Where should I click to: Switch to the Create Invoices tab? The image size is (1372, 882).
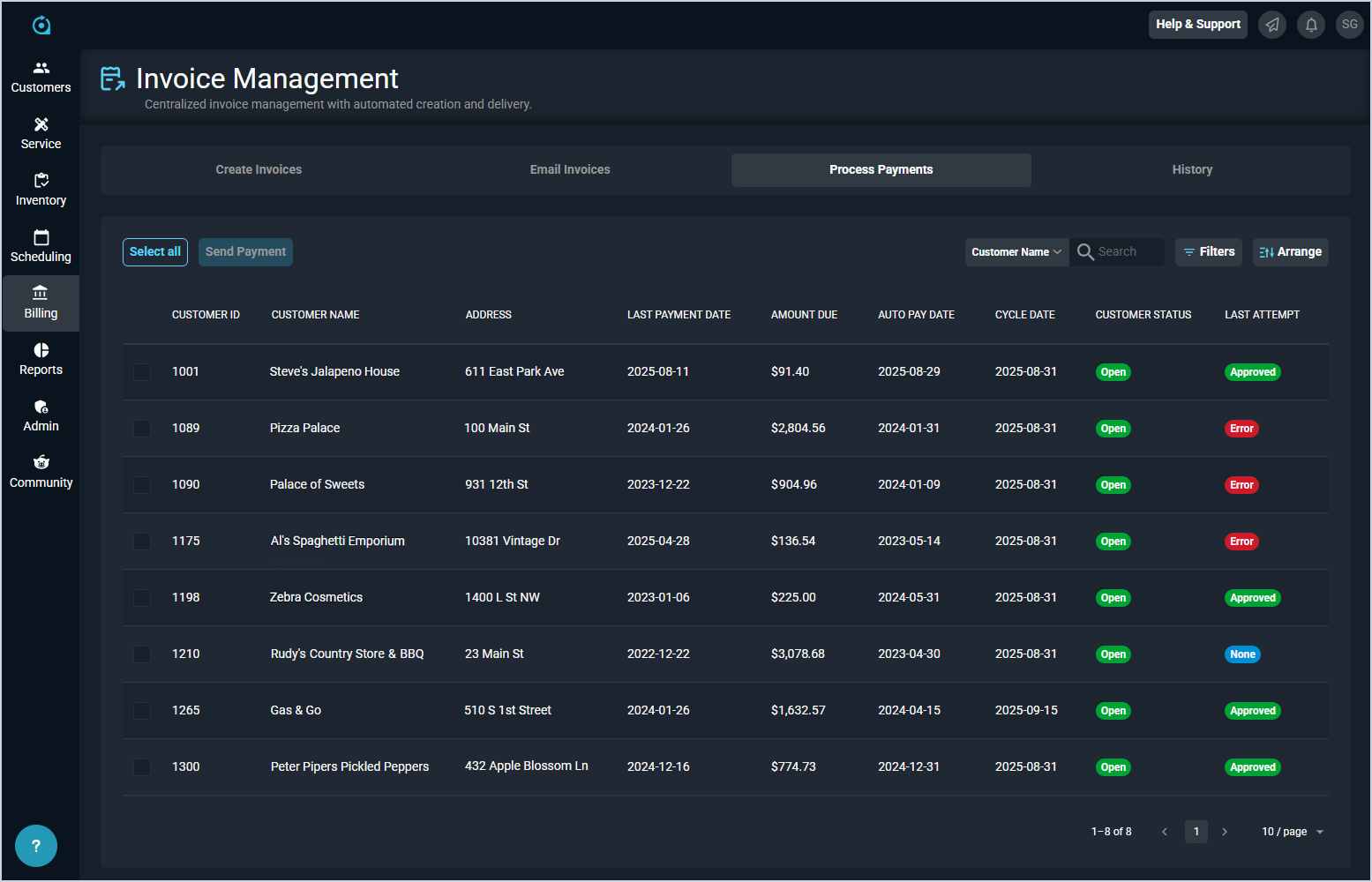pos(259,169)
